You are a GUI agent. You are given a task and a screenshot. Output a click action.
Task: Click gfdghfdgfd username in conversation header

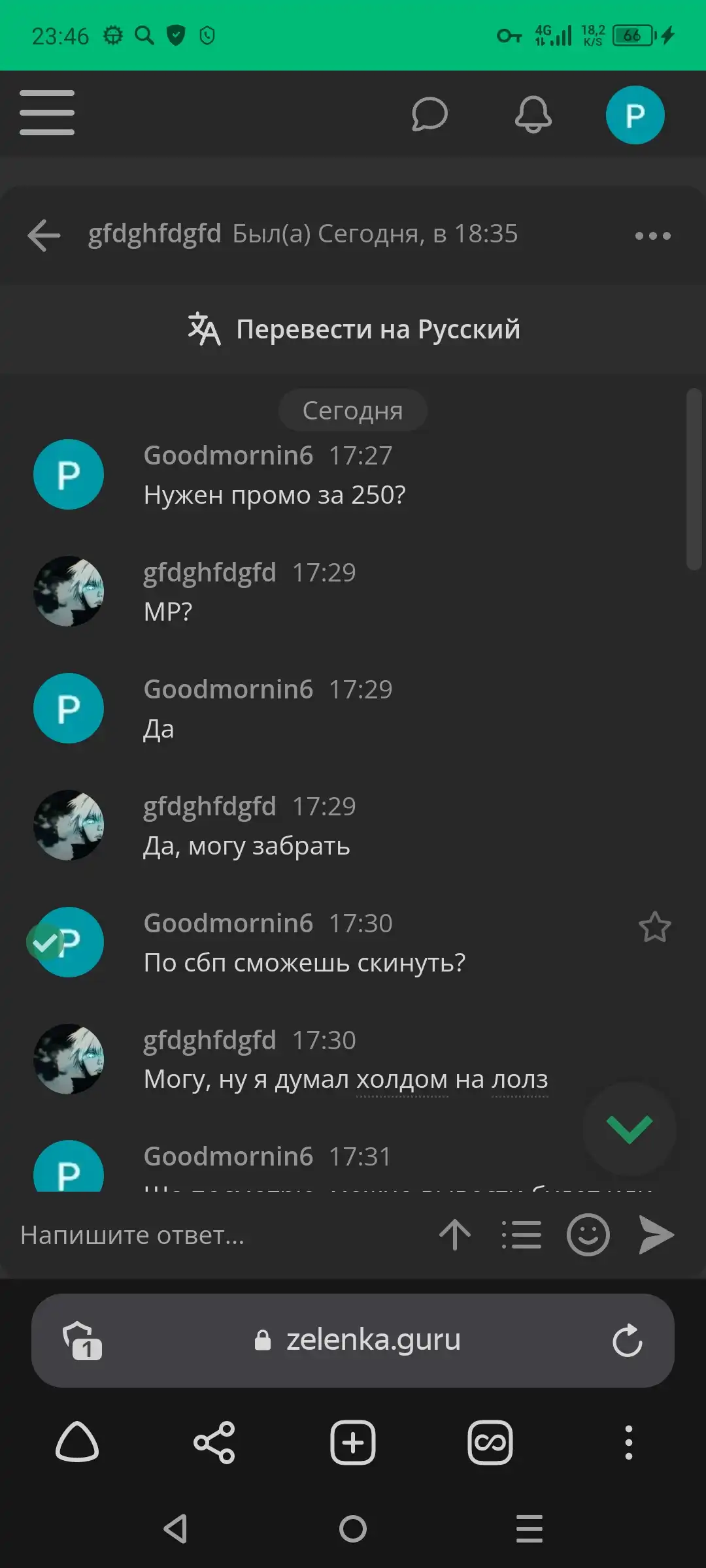[x=155, y=233]
